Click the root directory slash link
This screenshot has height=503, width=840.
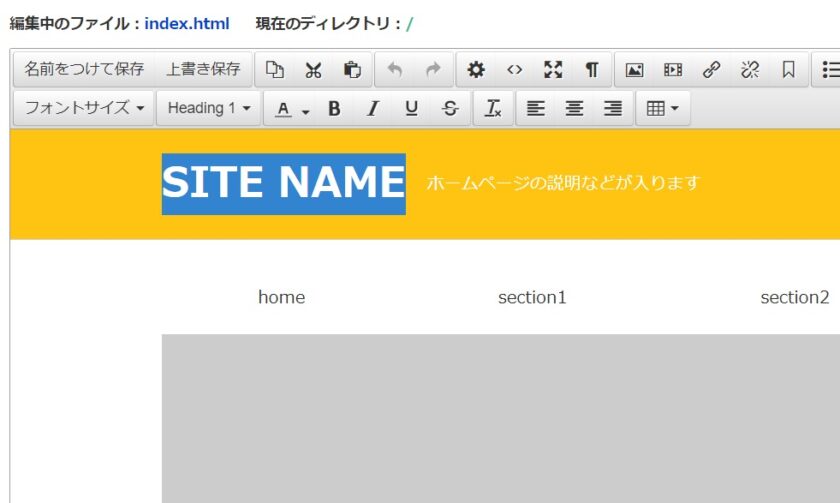coord(410,24)
